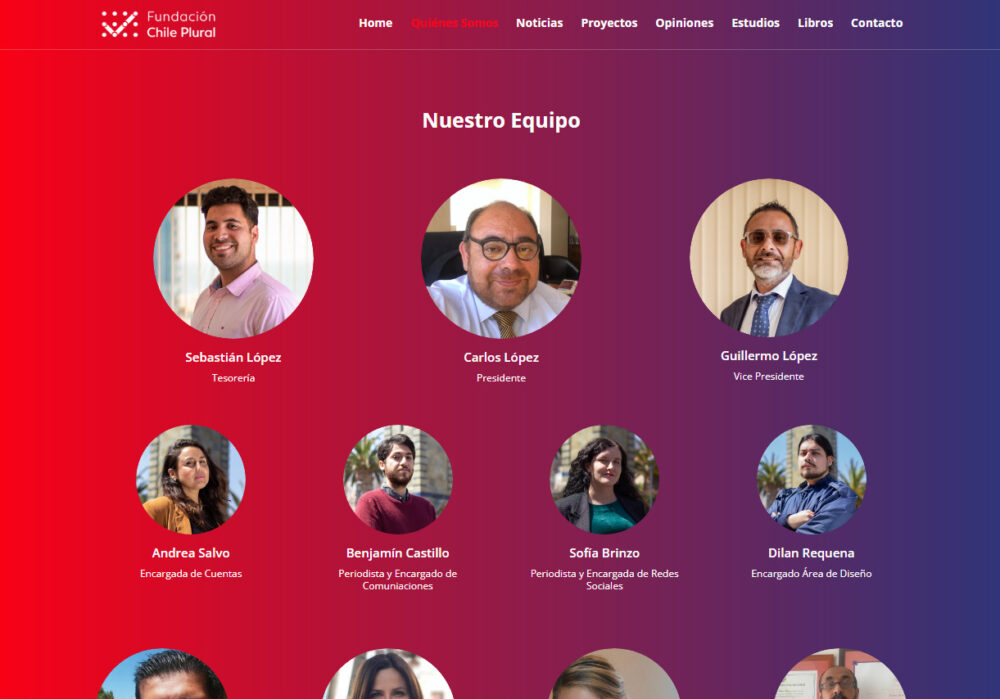This screenshot has width=1000, height=699.
Task: Click Dilan Requena's photo
Action: (x=811, y=480)
